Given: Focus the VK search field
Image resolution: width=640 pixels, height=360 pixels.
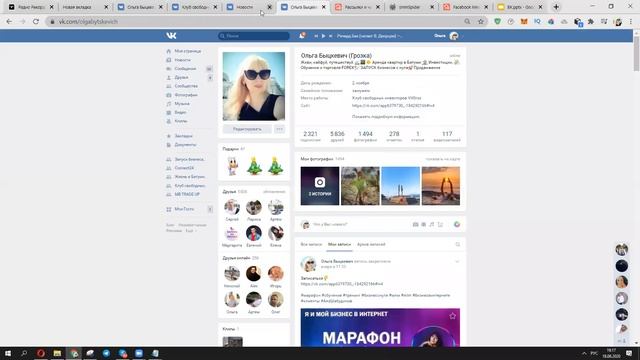Looking at the screenshot, I should click(x=253, y=36).
